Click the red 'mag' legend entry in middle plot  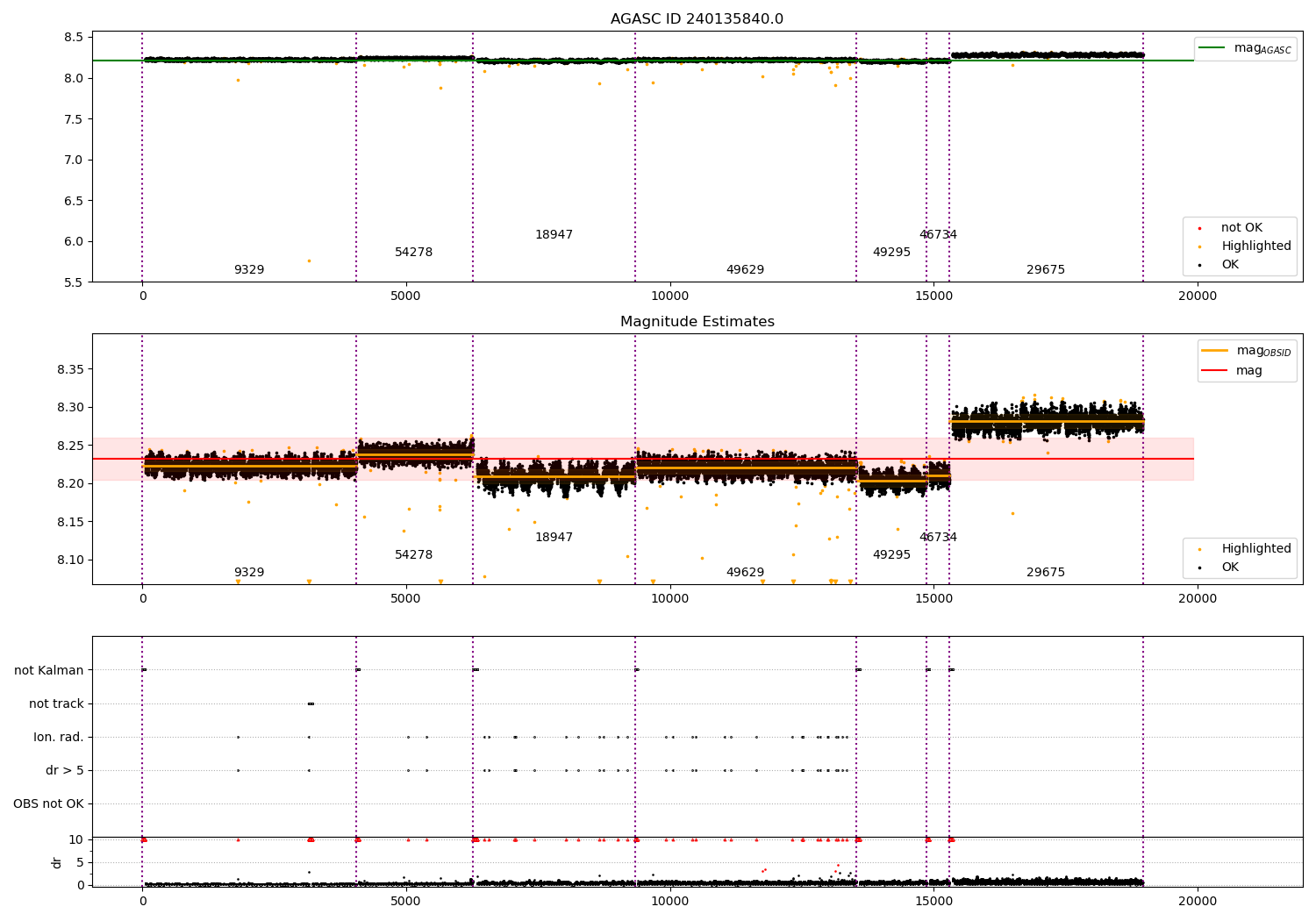tap(1232, 371)
